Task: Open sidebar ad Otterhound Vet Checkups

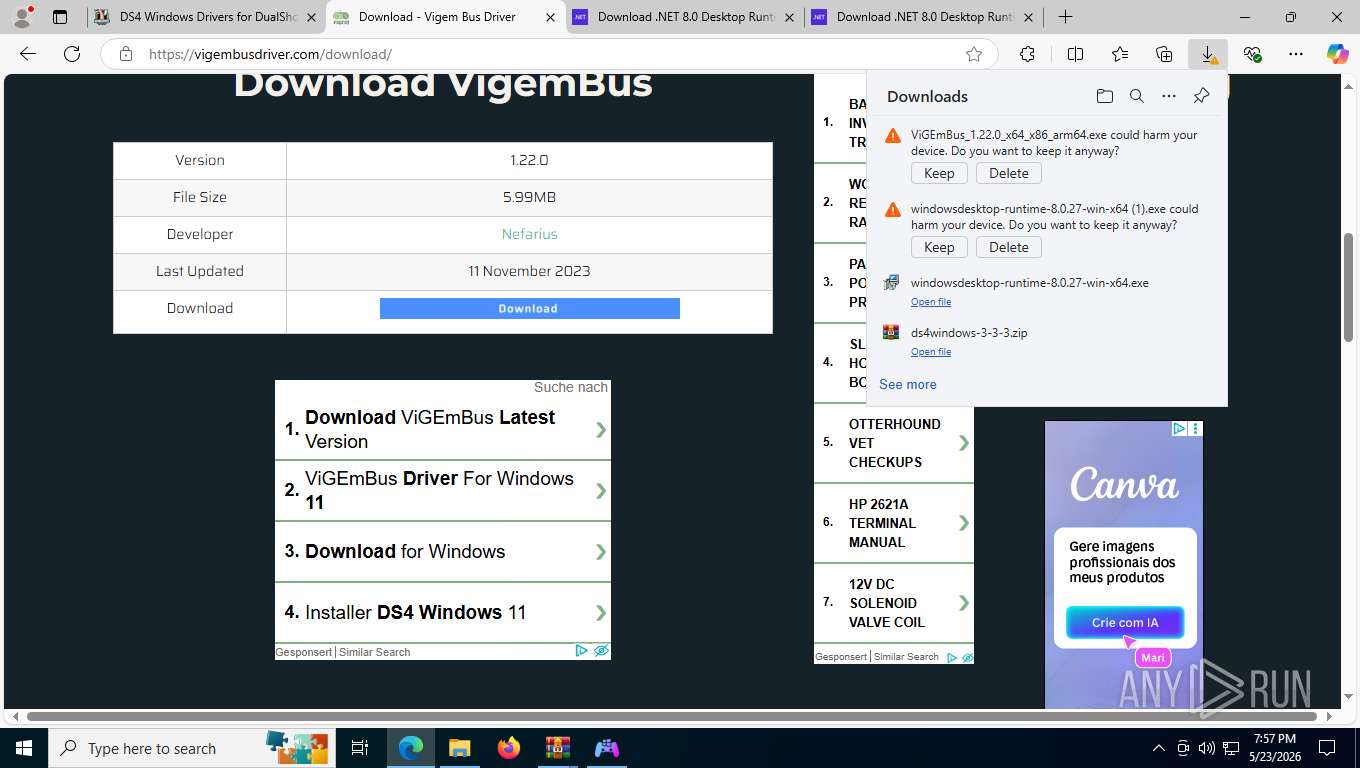Action: click(894, 443)
